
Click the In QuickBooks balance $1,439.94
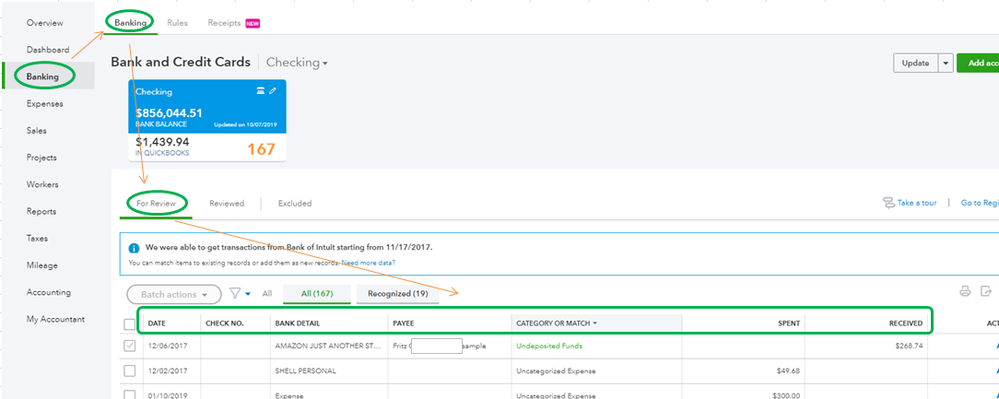(162, 141)
